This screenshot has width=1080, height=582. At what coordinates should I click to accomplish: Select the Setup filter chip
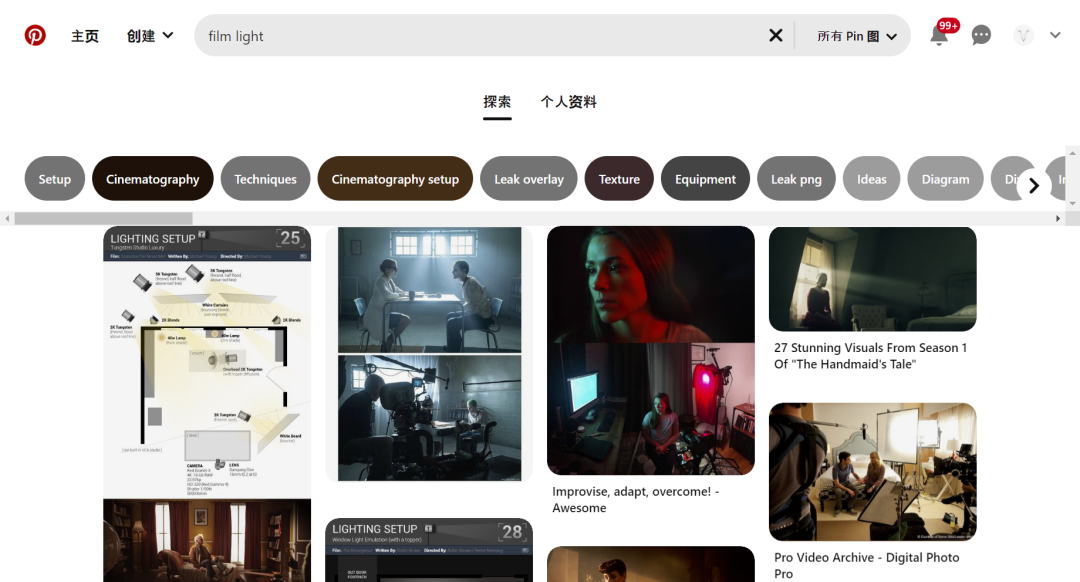(x=54, y=179)
